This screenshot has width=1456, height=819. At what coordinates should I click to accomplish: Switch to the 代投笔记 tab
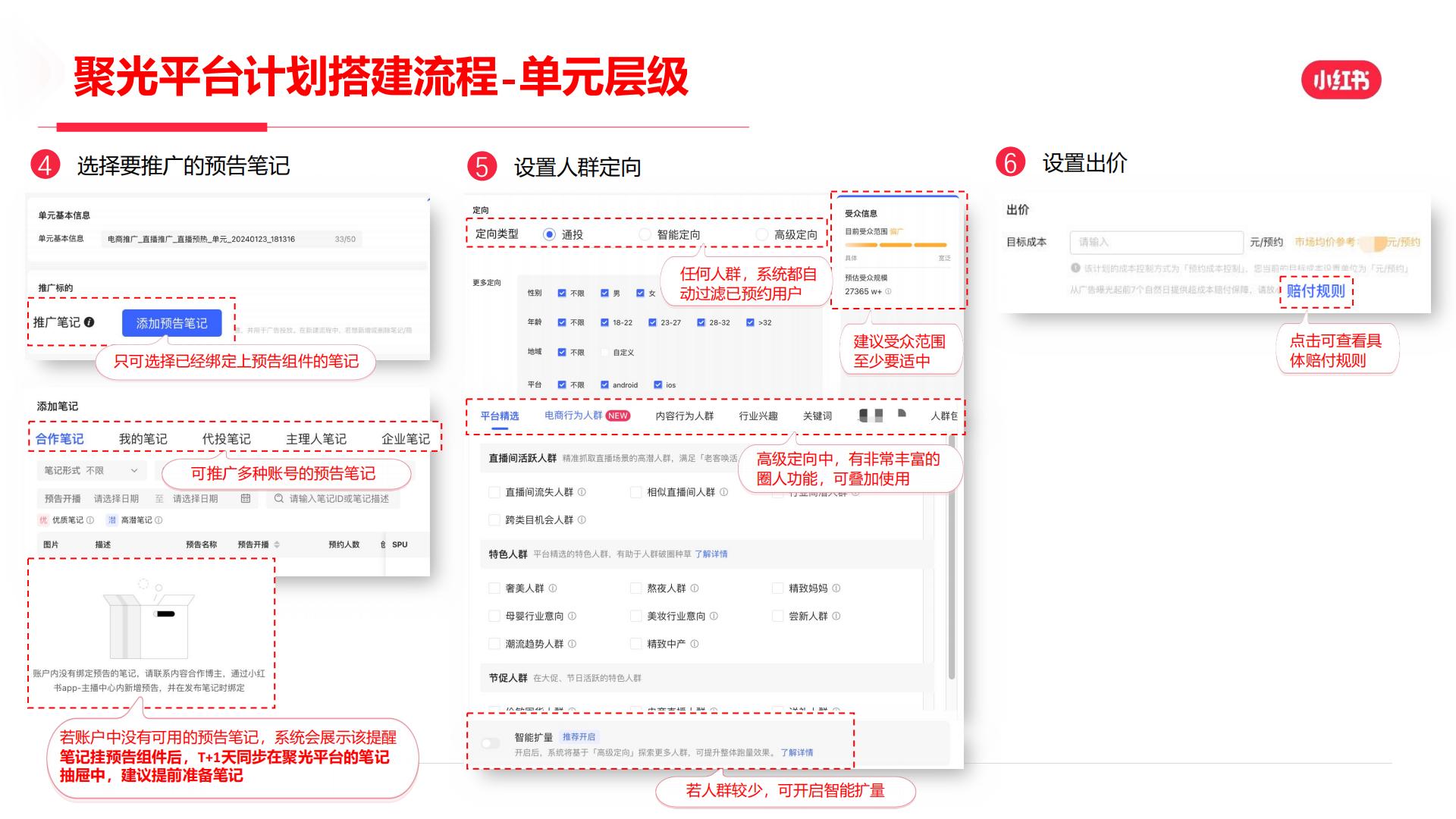click(x=226, y=439)
